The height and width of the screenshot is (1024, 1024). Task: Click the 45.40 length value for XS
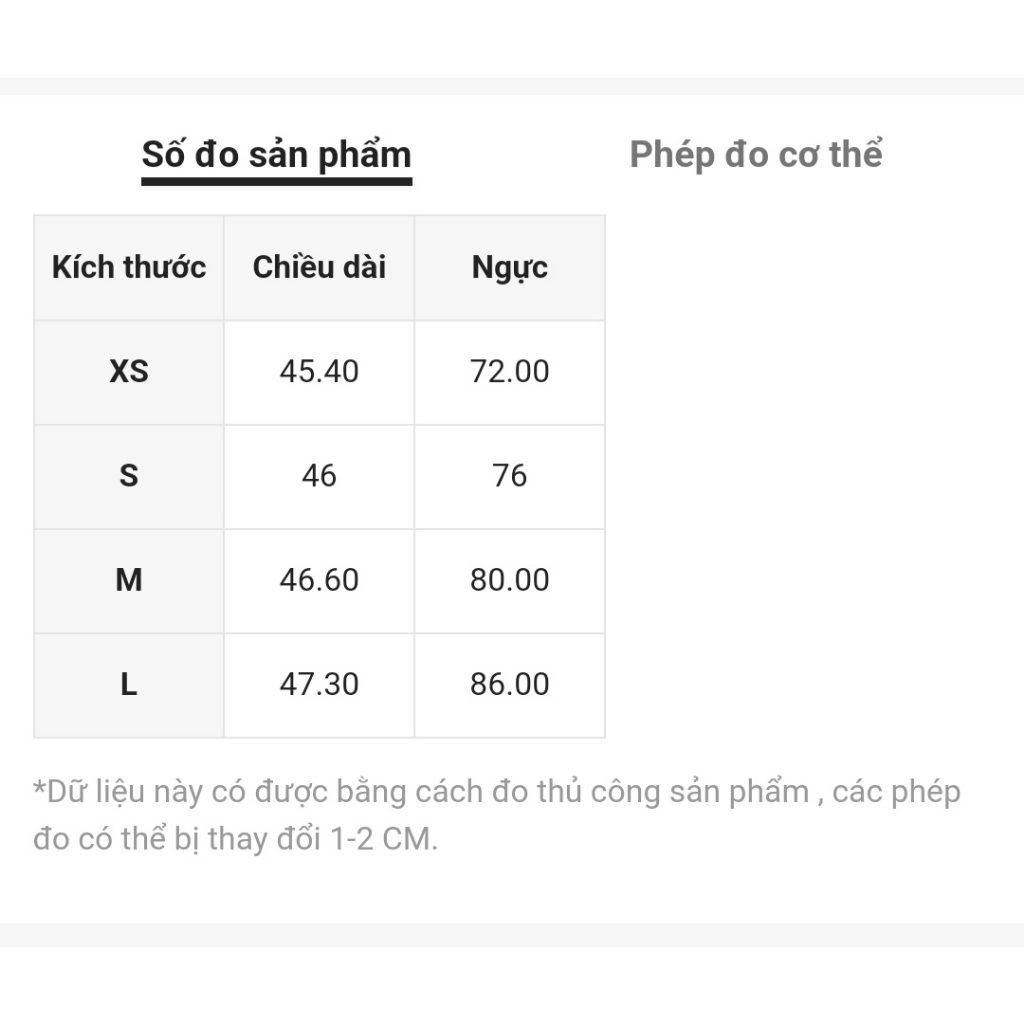319,371
